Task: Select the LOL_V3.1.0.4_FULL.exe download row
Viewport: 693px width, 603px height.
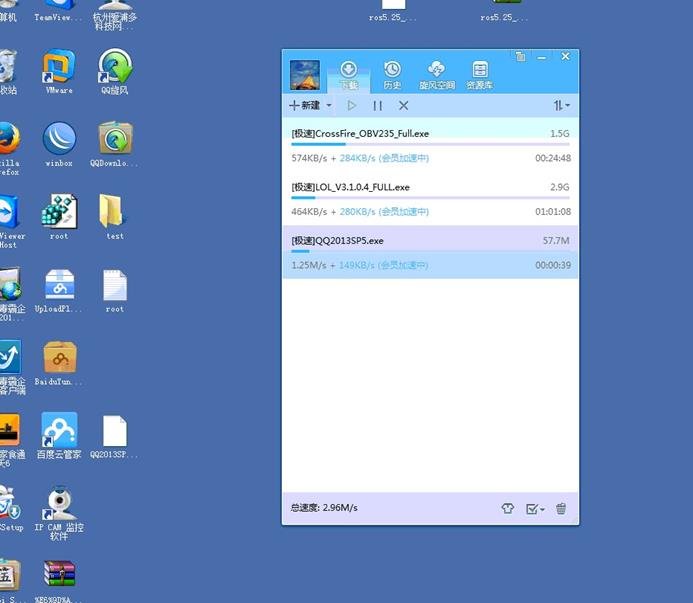Action: (430, 198)
